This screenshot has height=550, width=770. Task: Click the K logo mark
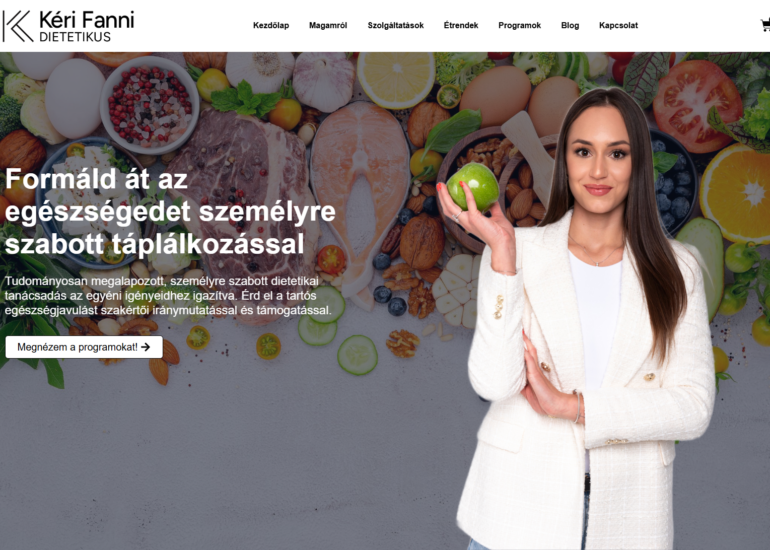pos(18,26)
